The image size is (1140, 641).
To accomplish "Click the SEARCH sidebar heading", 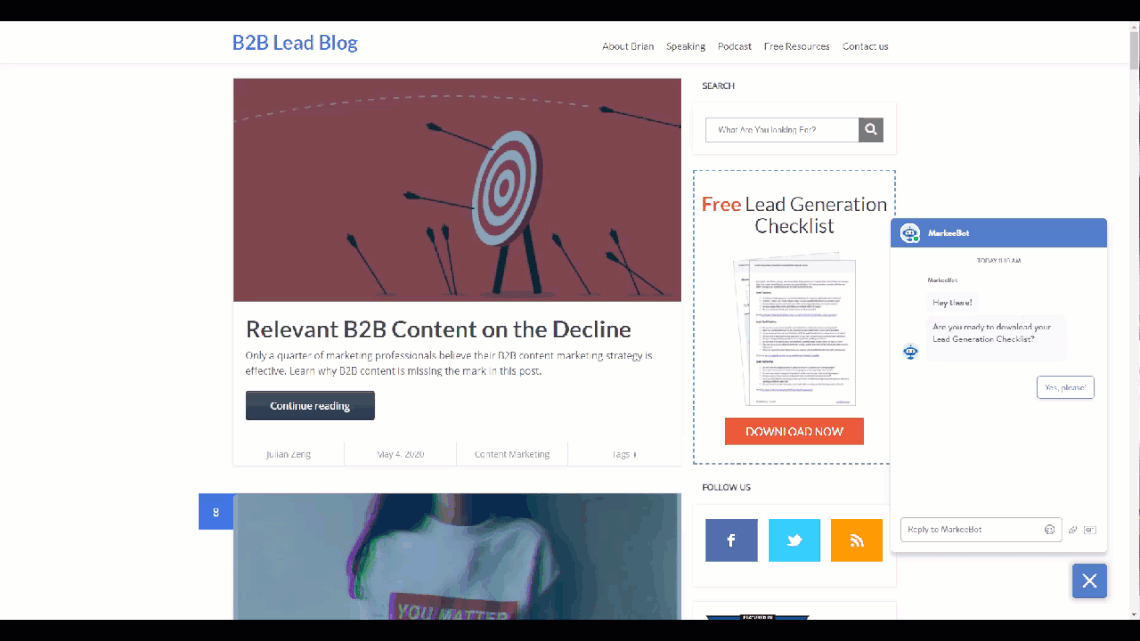I will click(x=718, y=86).
